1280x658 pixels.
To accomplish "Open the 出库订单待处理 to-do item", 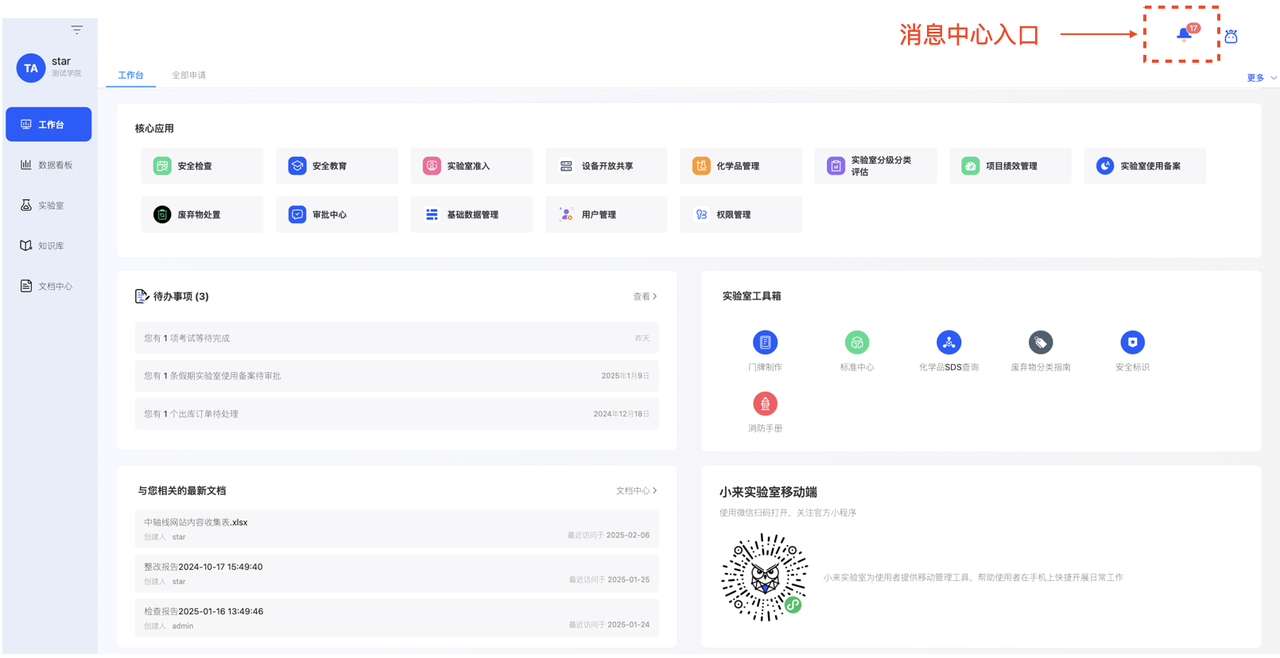I will tap(397, 414).
